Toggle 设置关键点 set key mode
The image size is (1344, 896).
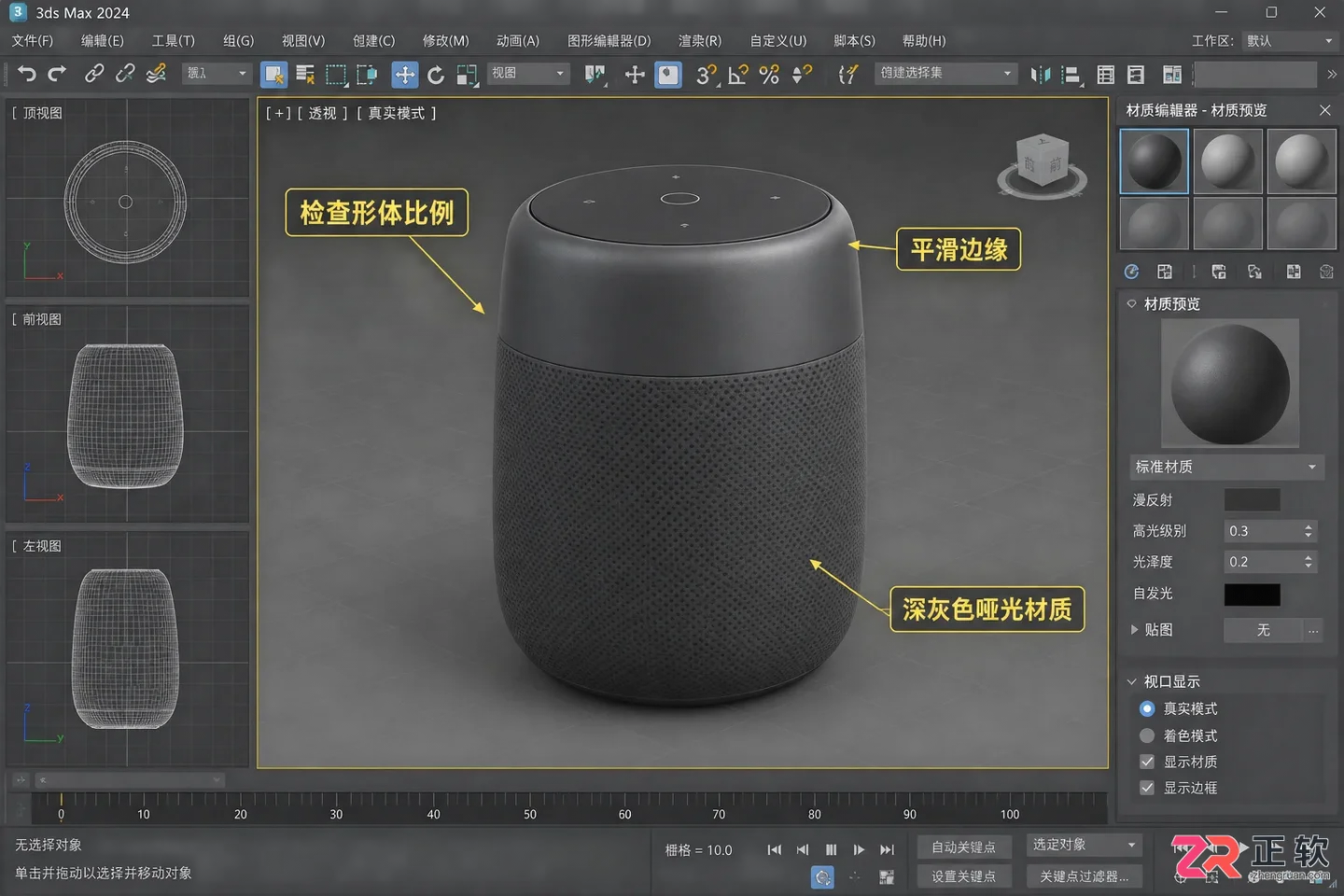coord(964,876)
